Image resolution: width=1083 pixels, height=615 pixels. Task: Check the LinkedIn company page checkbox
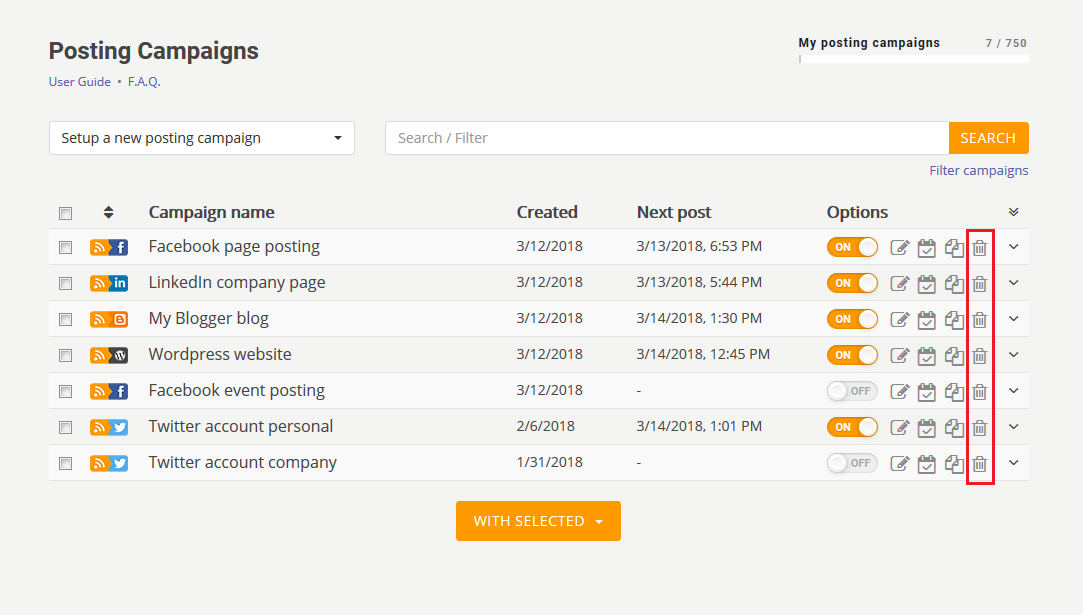pos(66,283)
